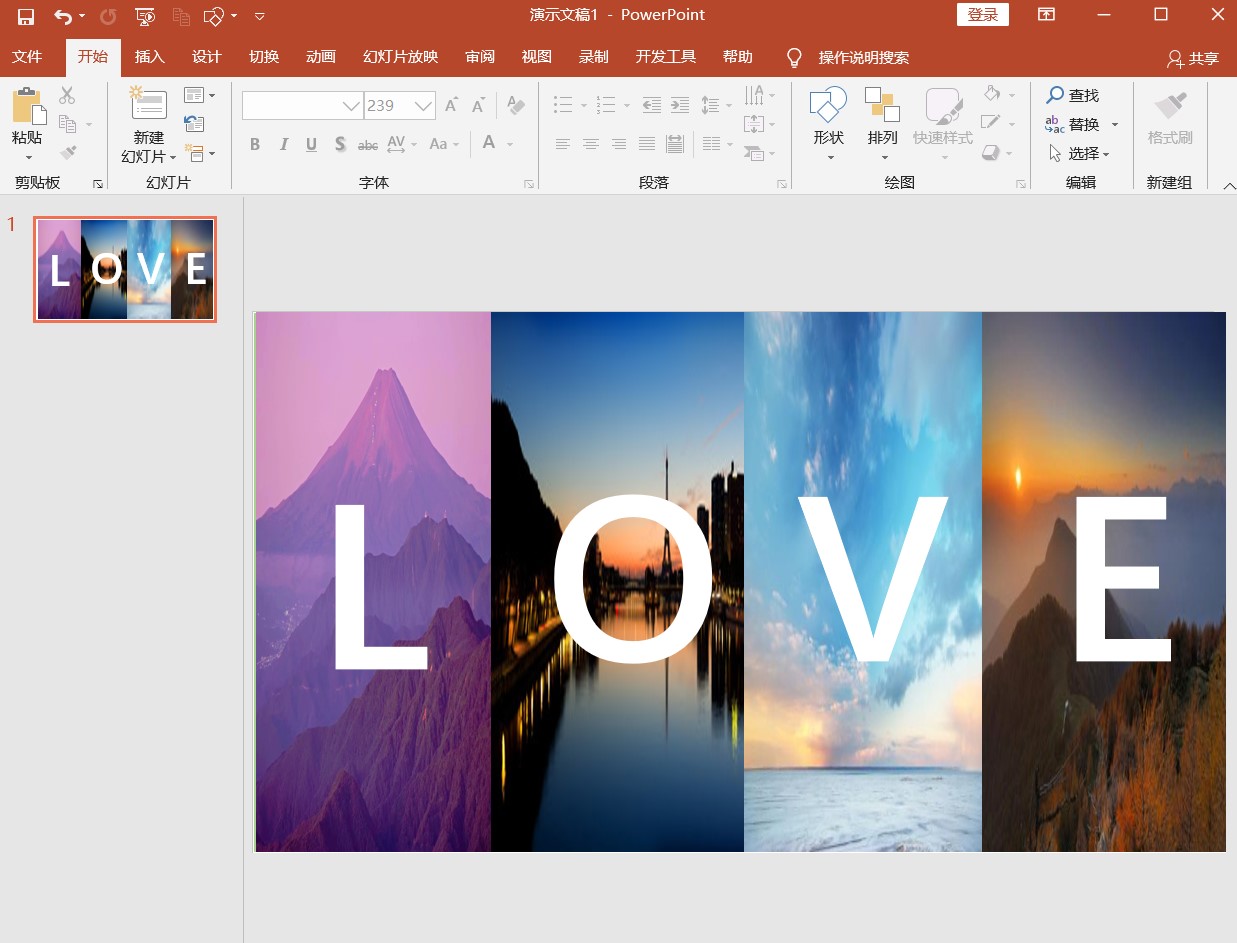This screenshot has width=1237, height=943.
Task: Click Find (查找) in editing group
Action: click(1072, 95)
